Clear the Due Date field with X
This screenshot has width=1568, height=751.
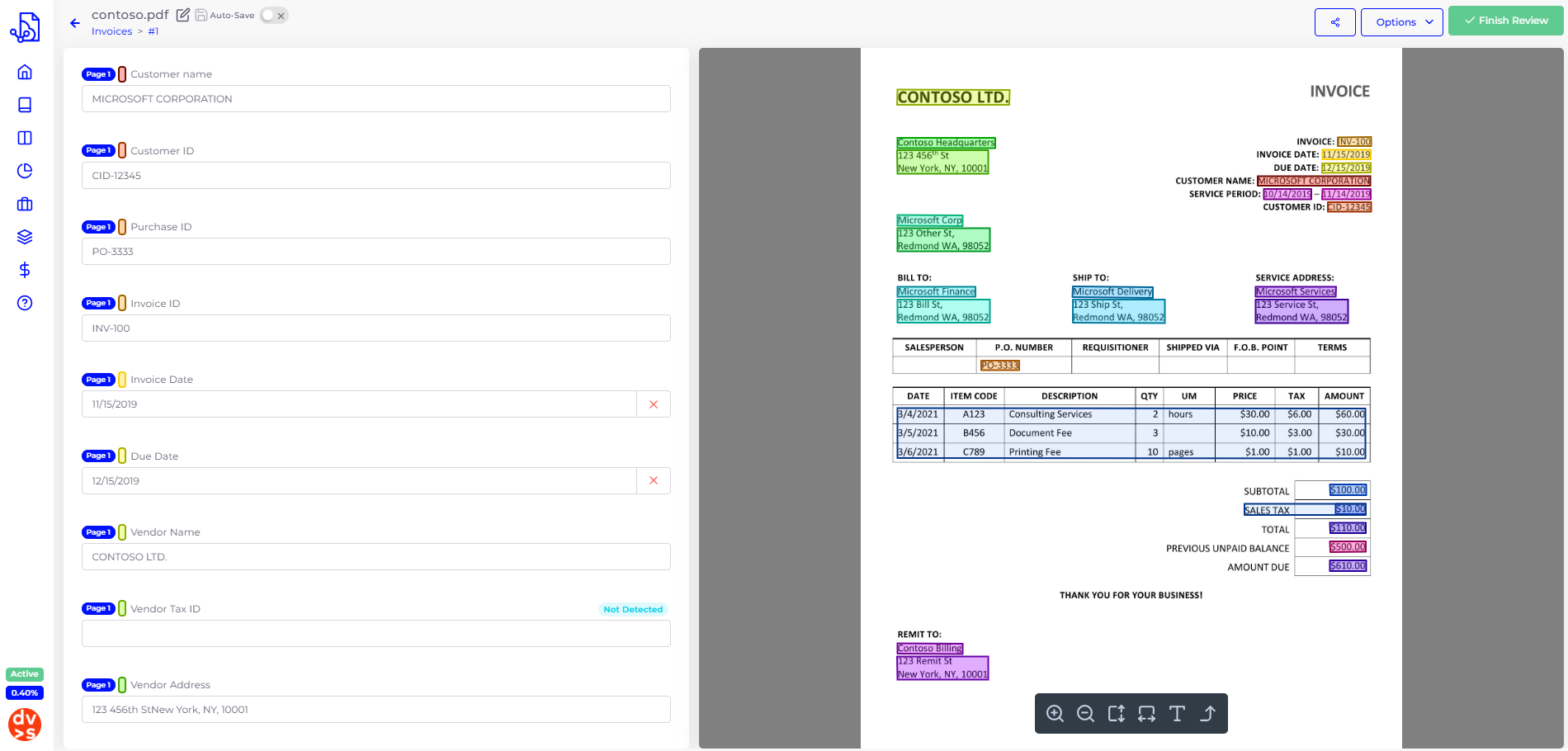[653, 480]
